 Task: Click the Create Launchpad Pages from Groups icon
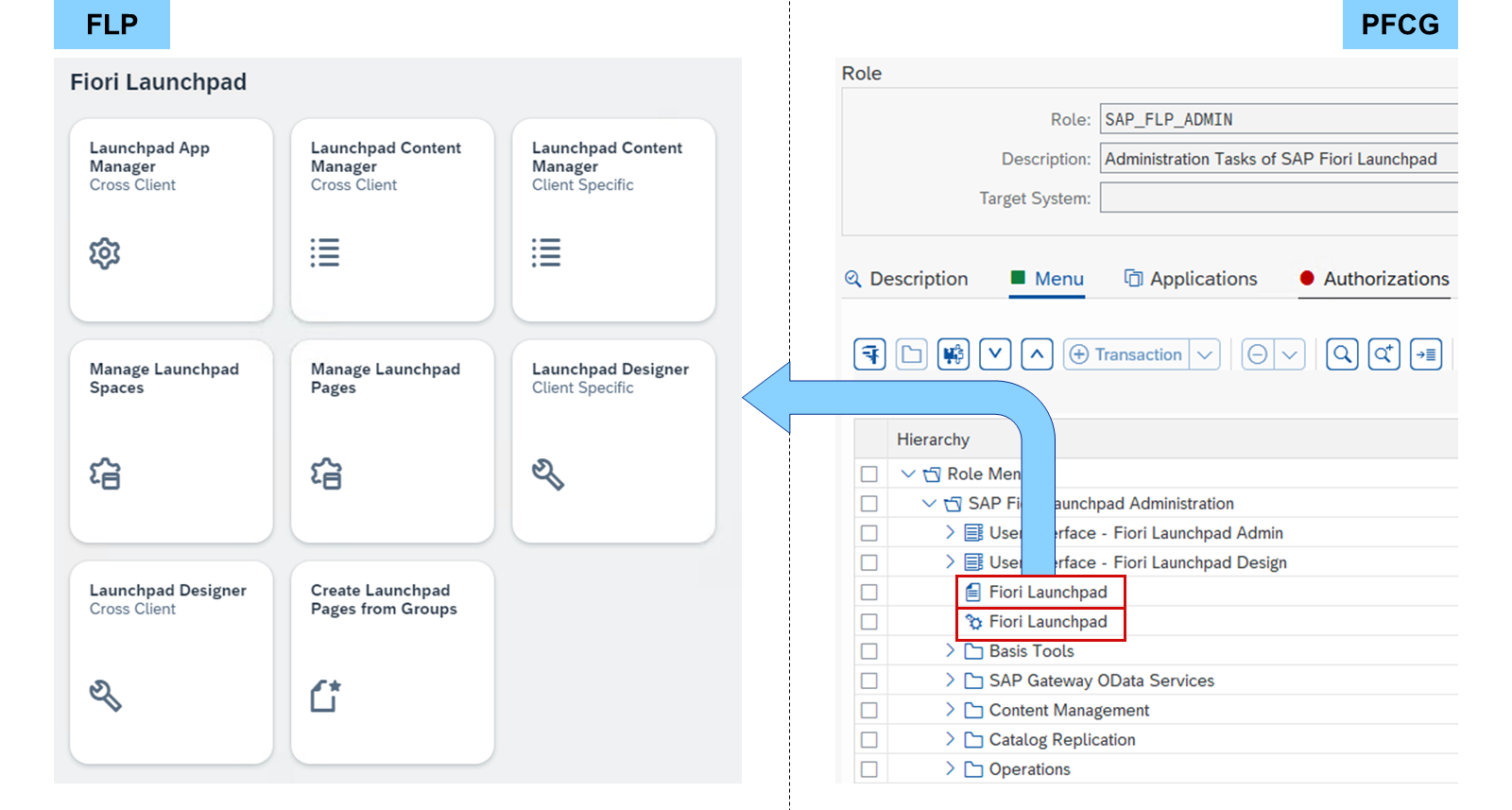click(326, 696)
